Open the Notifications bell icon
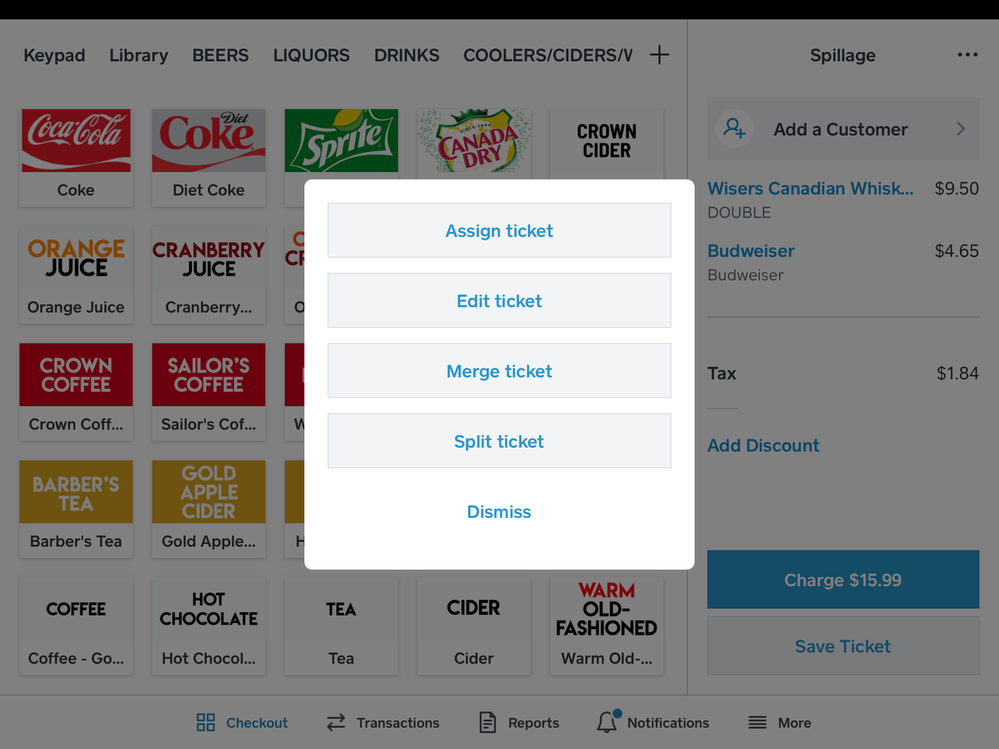This screenshot has height=749, width=999. [x=605, y=722]
